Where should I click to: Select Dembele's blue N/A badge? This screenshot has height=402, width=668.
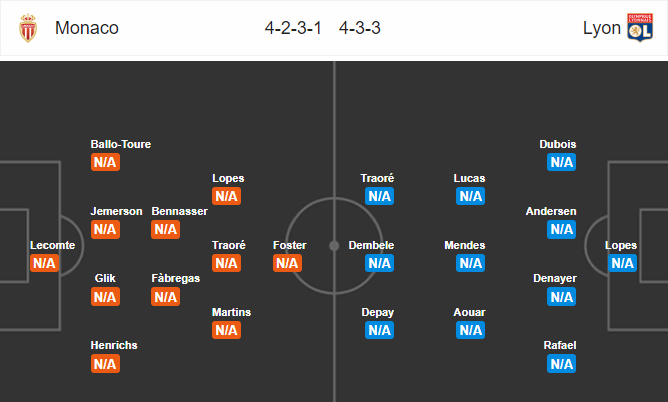(379, 263)
